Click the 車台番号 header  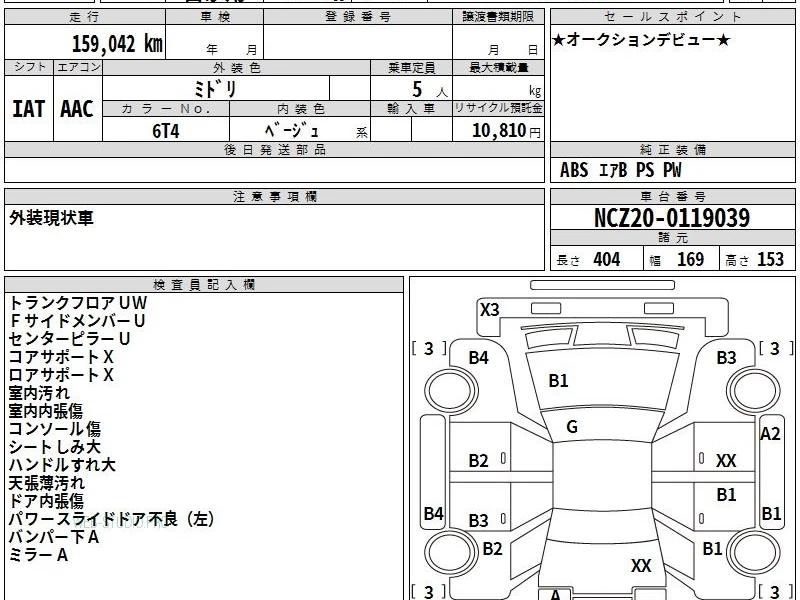[x=672, y=197]
